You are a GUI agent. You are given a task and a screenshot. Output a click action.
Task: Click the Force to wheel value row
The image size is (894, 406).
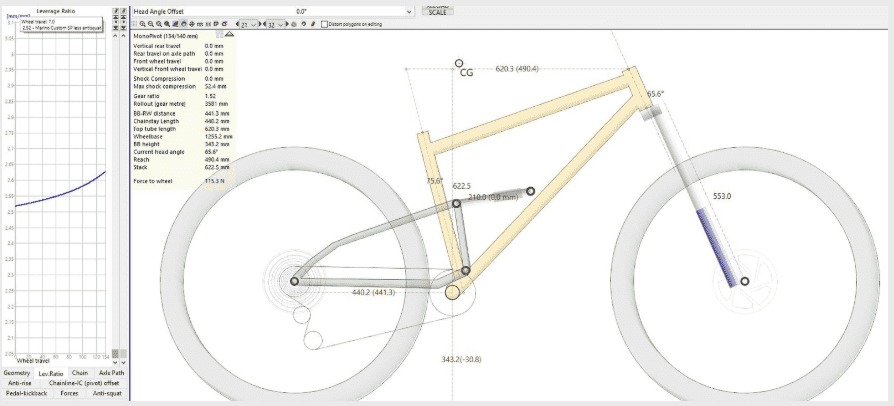pos(182,181)
